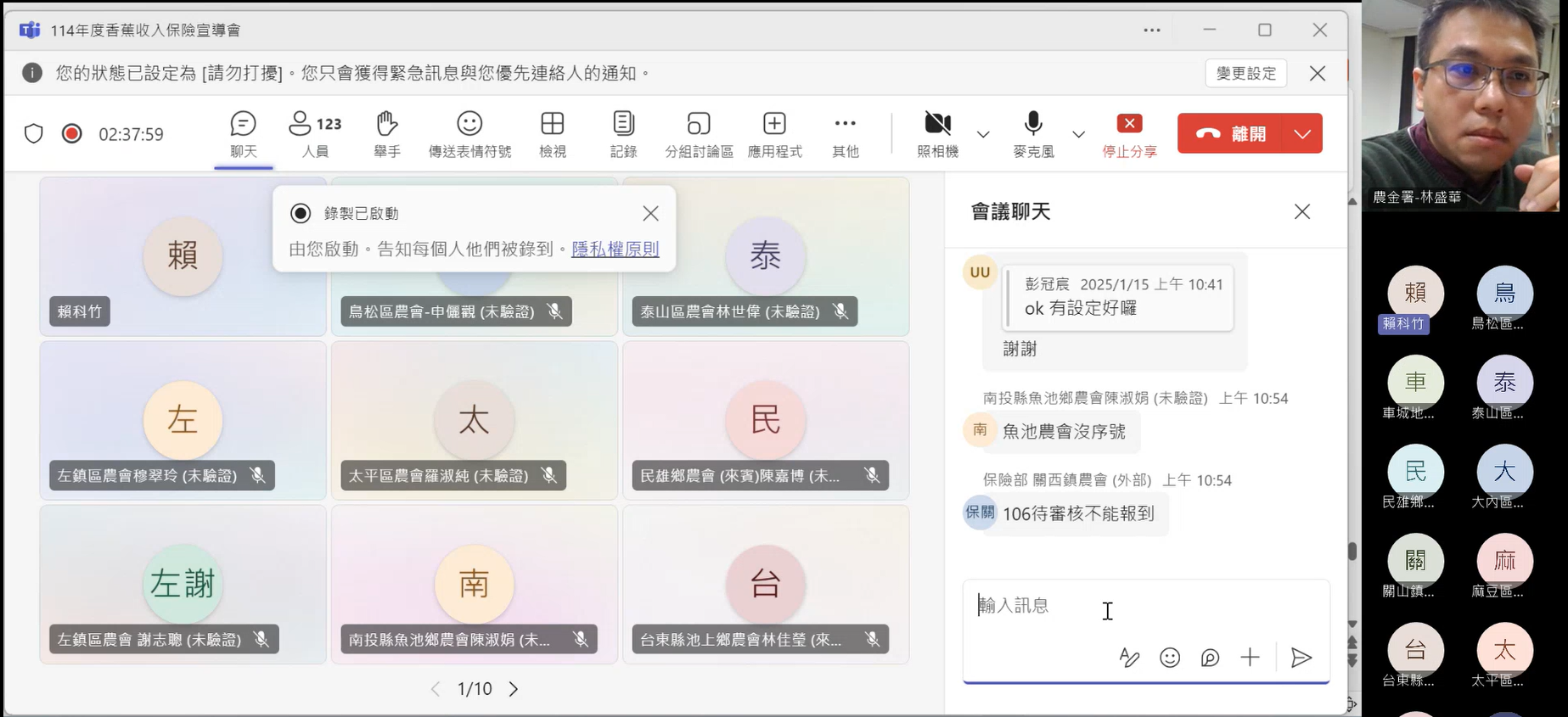Viewport: 1568px width, 717px height.
Task: Click the quoted reply from 彭冠宸
Action: click(x=1118, y=298)
